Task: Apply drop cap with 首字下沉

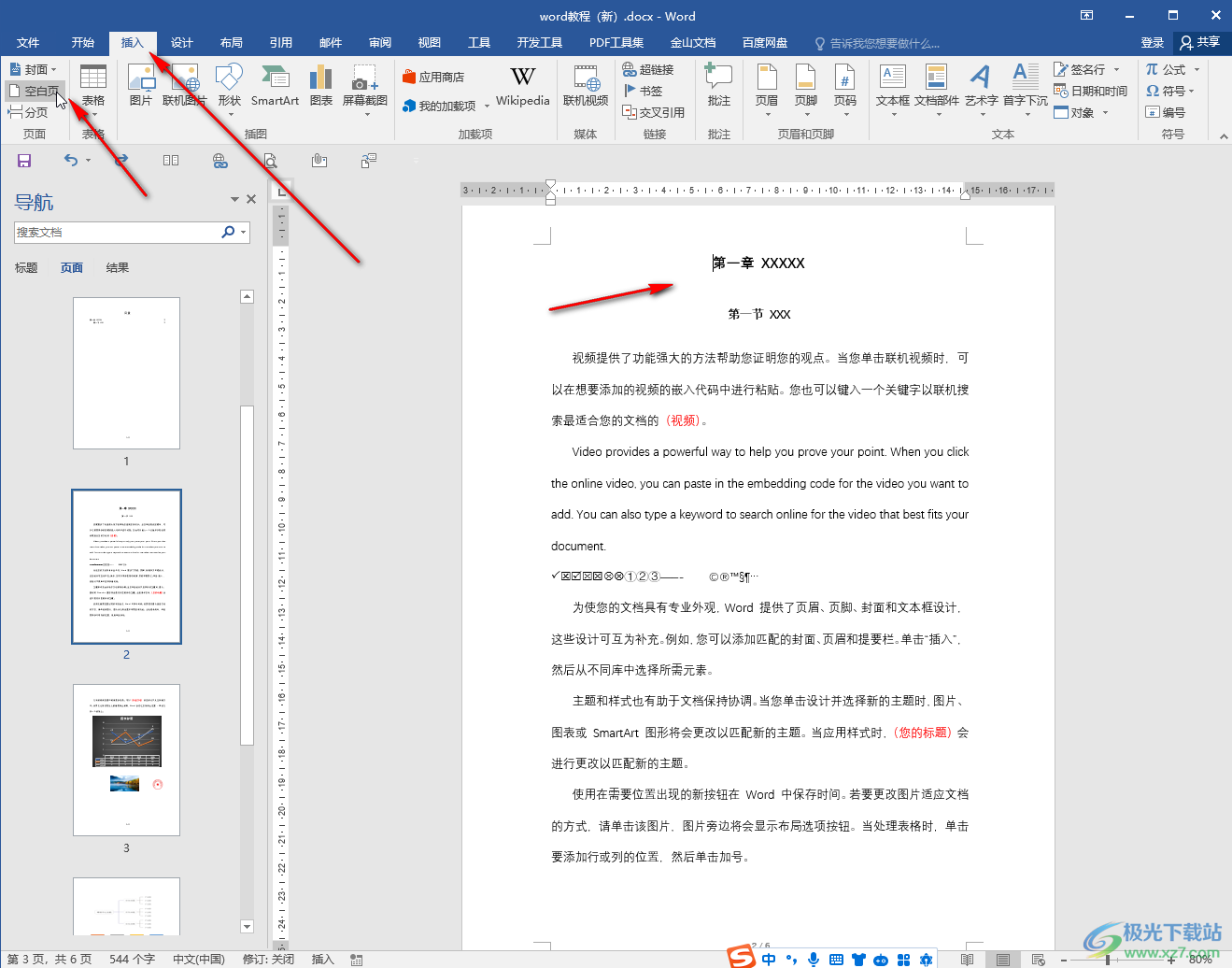Action: [x=1026, y=89]
